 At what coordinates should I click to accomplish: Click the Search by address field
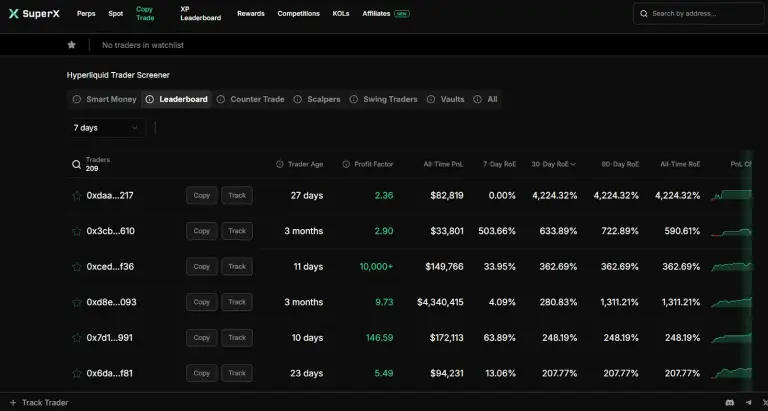698,14
